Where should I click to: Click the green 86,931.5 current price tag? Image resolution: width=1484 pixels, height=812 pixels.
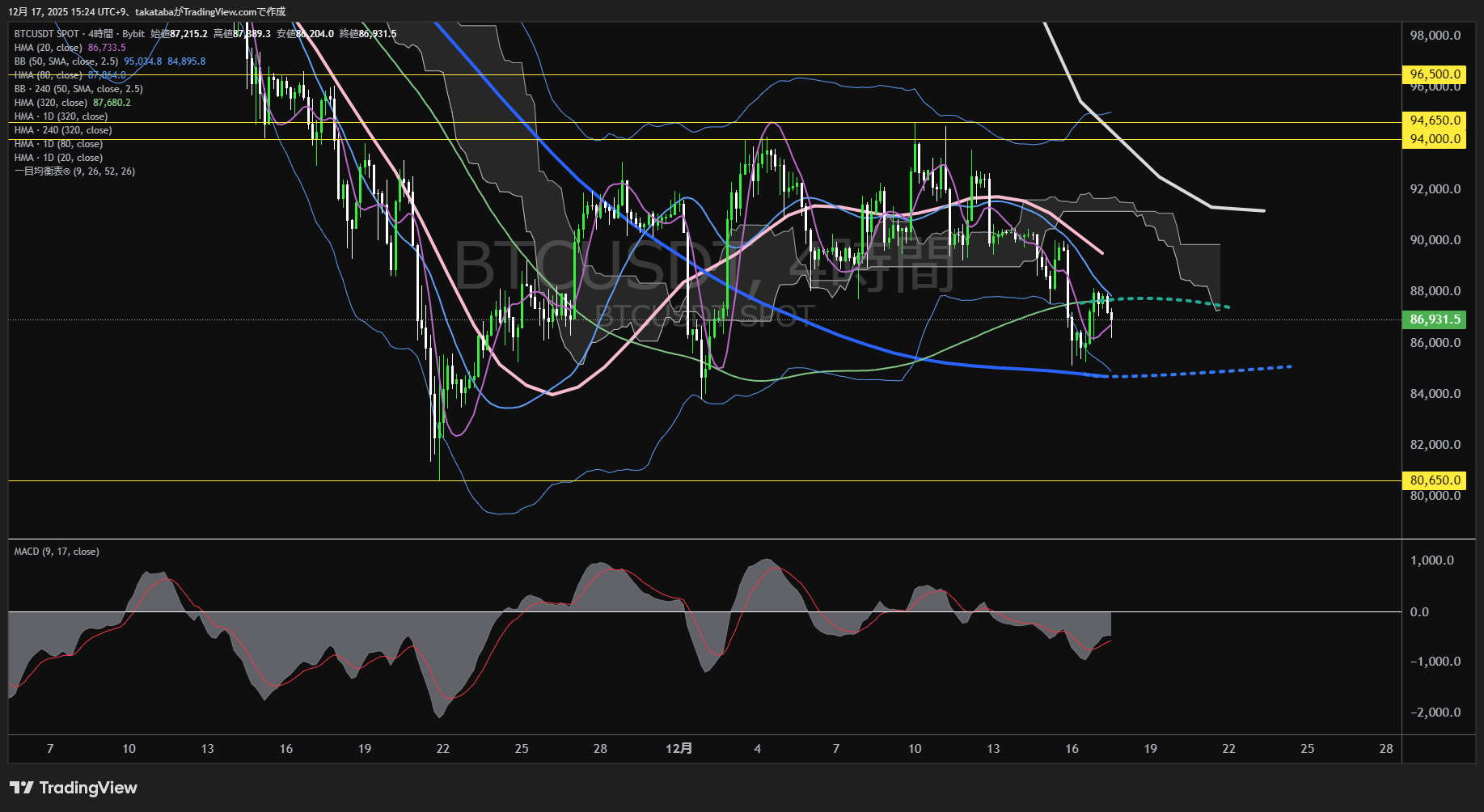1435,319
